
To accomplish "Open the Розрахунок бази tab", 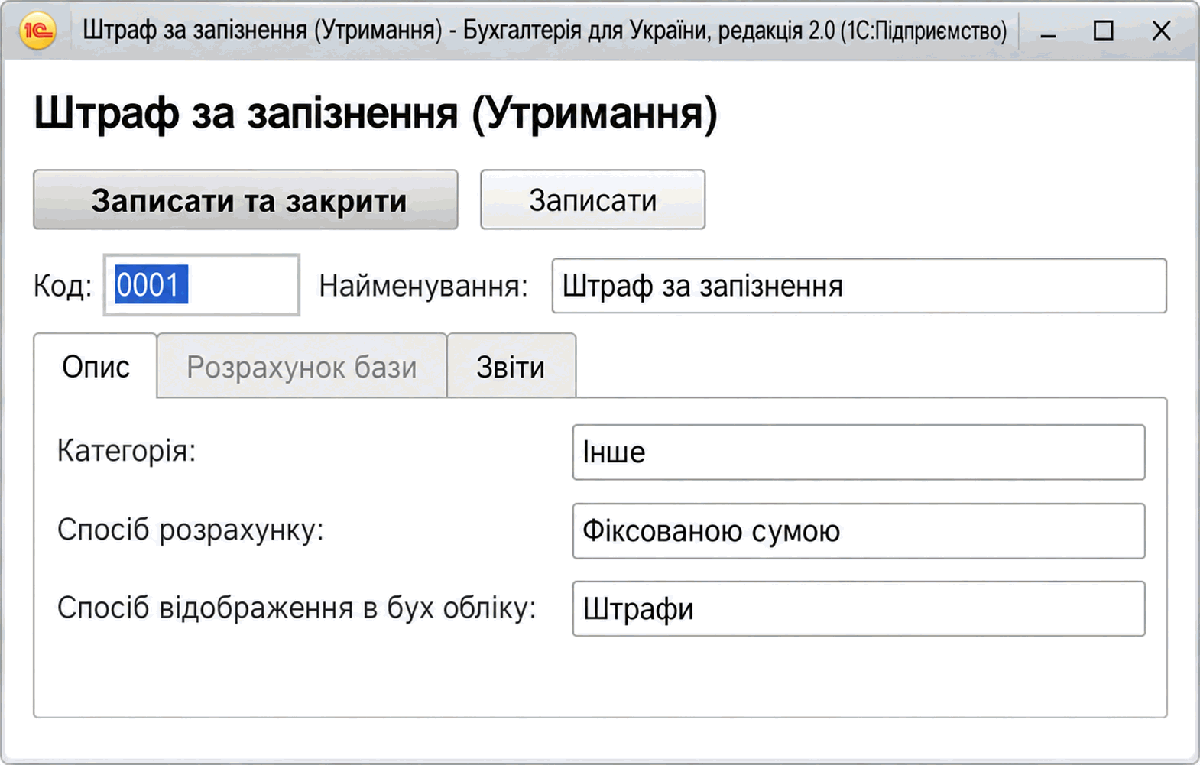I will pyautogui.click(x=302, y=366).
